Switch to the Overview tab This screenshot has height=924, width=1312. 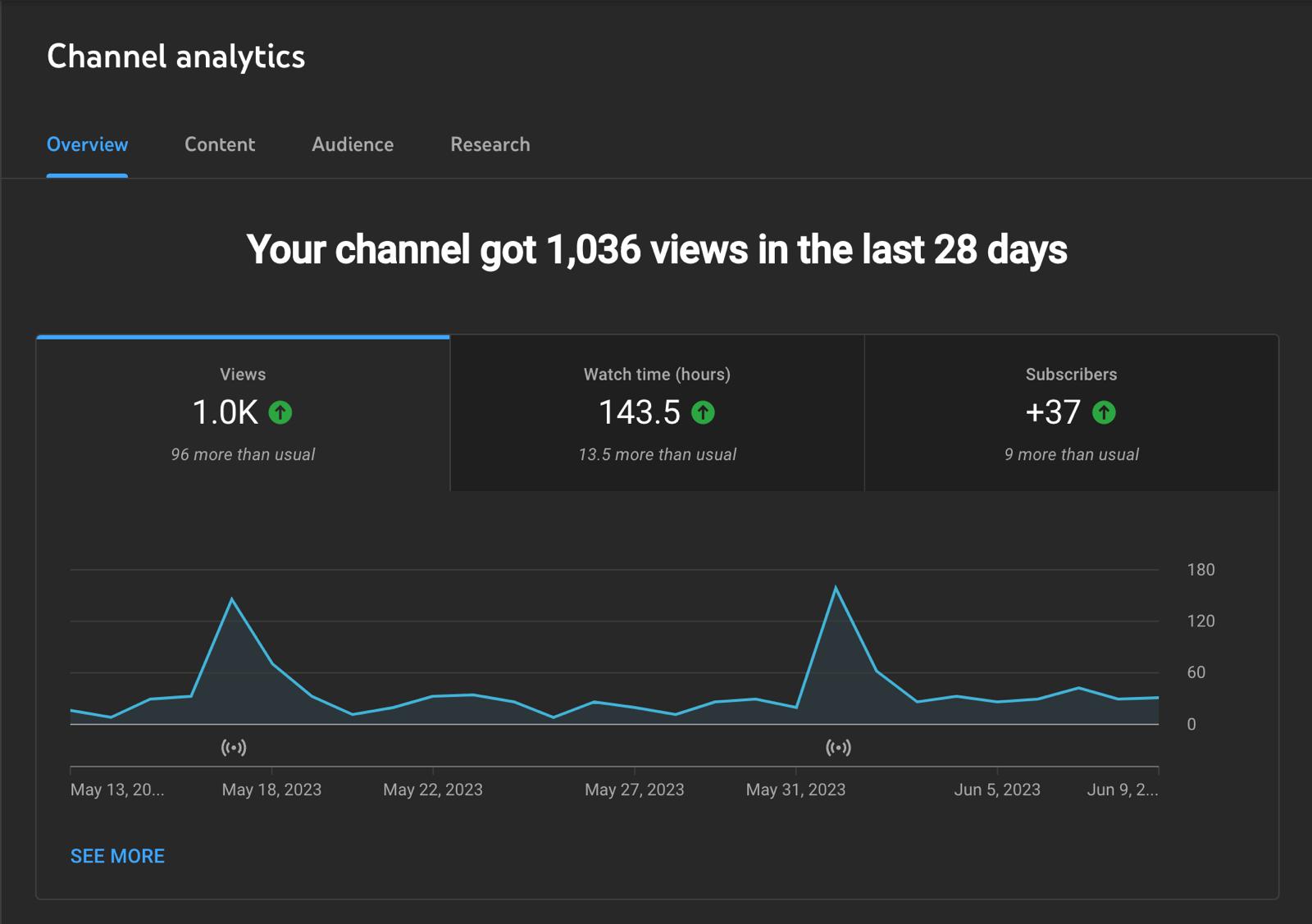pyautogui.click(x=87, y=144)
